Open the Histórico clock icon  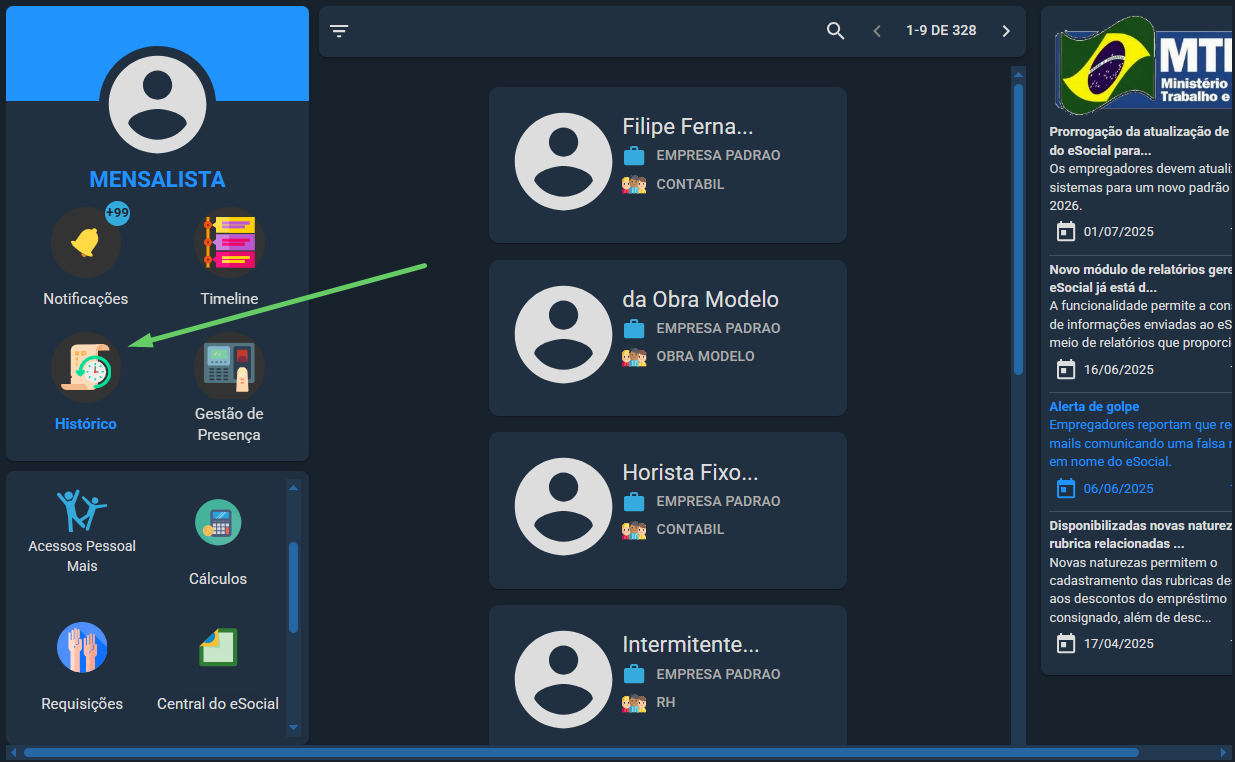86,367
